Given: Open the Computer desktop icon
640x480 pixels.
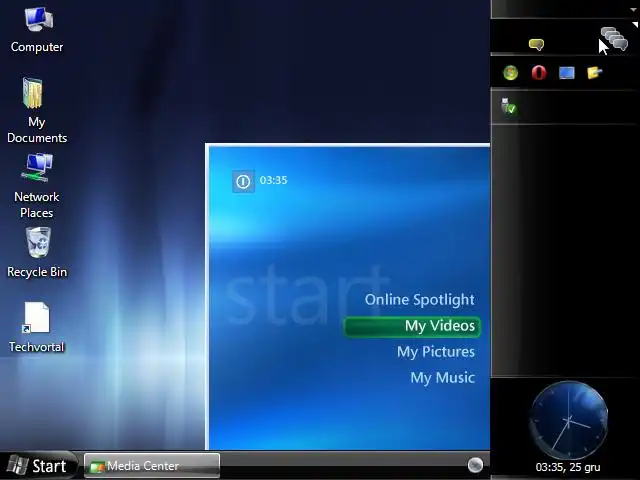Looking at the screenshot, I should [38, 30].
